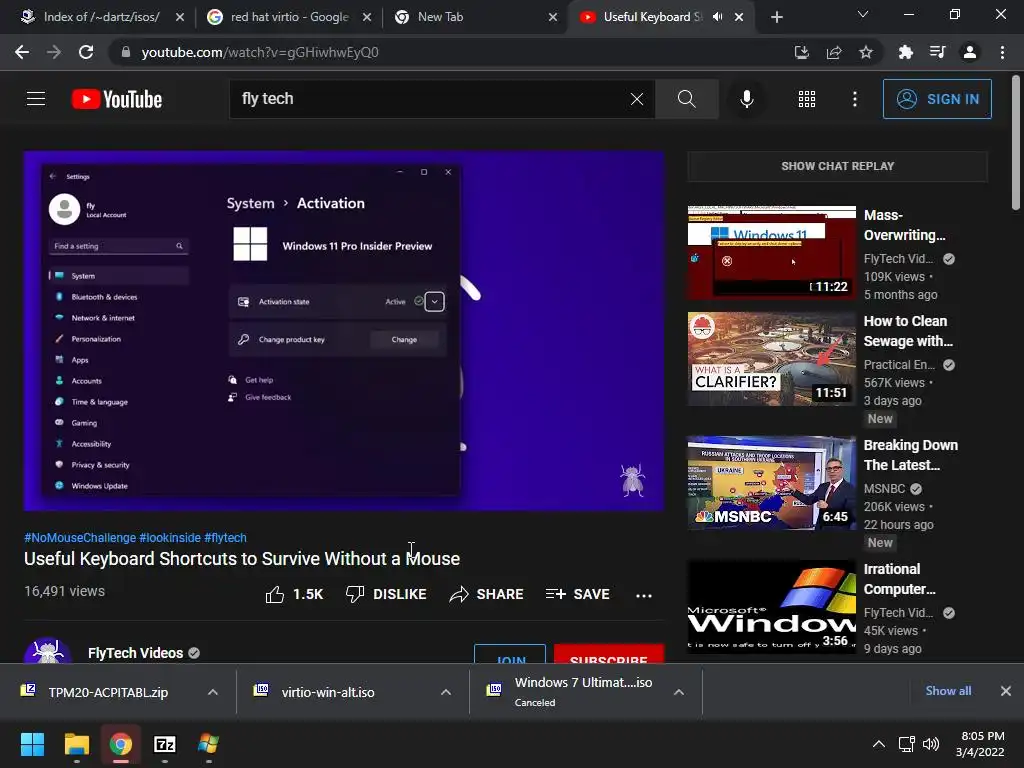The image size is (1024, 768).
Task: Click the SIGN IN button
Action: [937, 99]
